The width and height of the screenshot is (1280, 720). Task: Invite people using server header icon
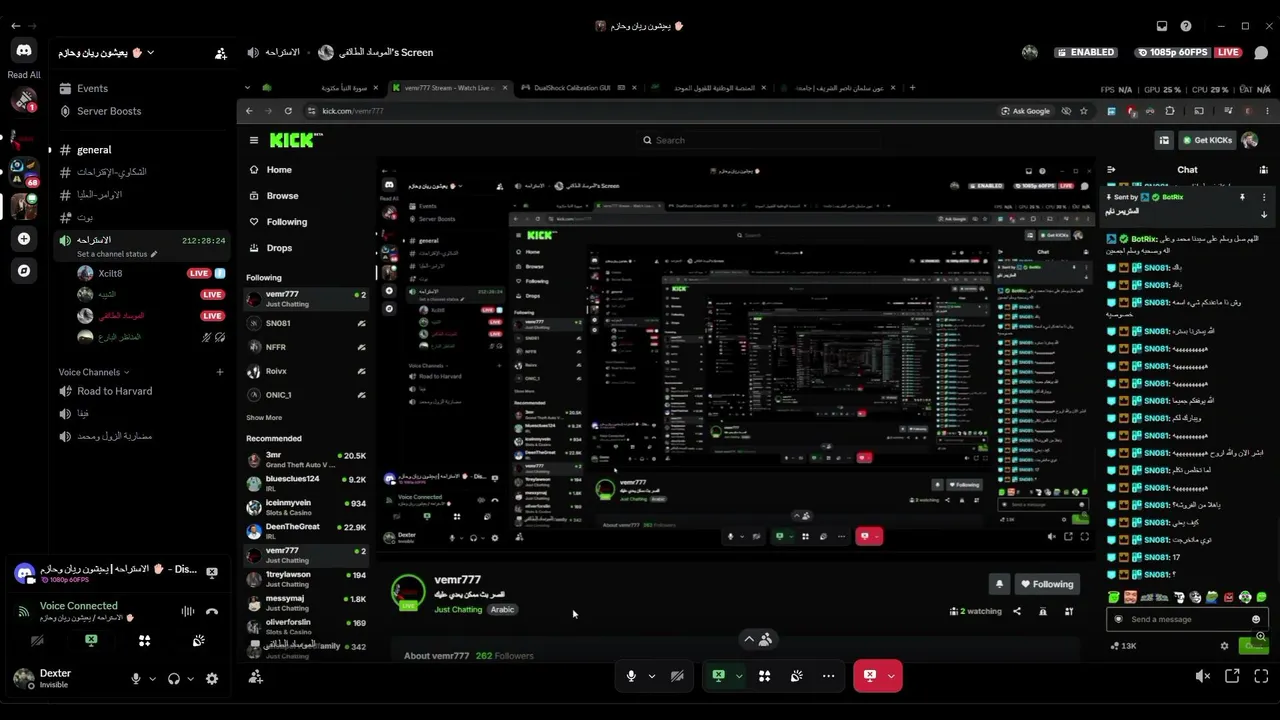(x=220, y=53)
